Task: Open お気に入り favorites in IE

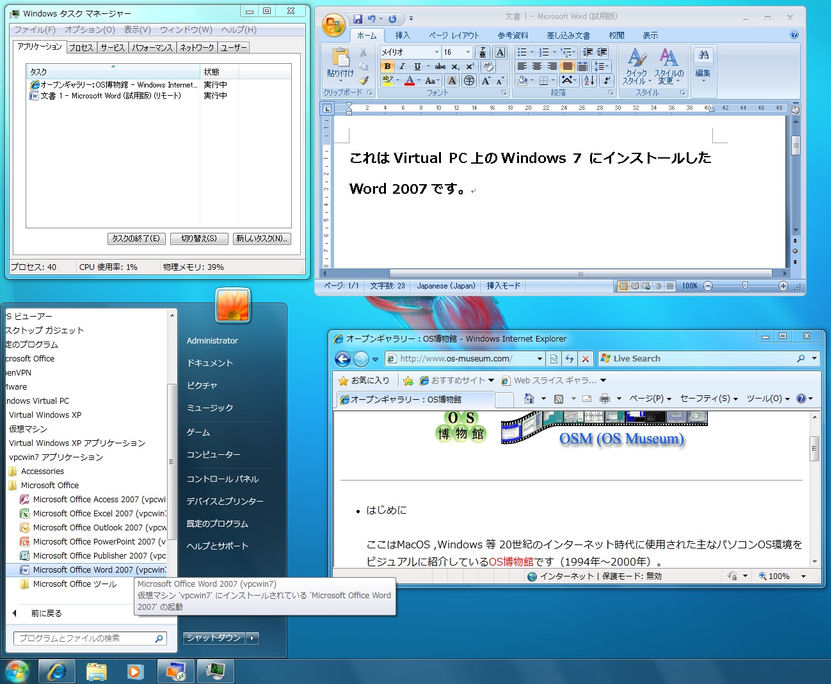Action: click(364, 380)
